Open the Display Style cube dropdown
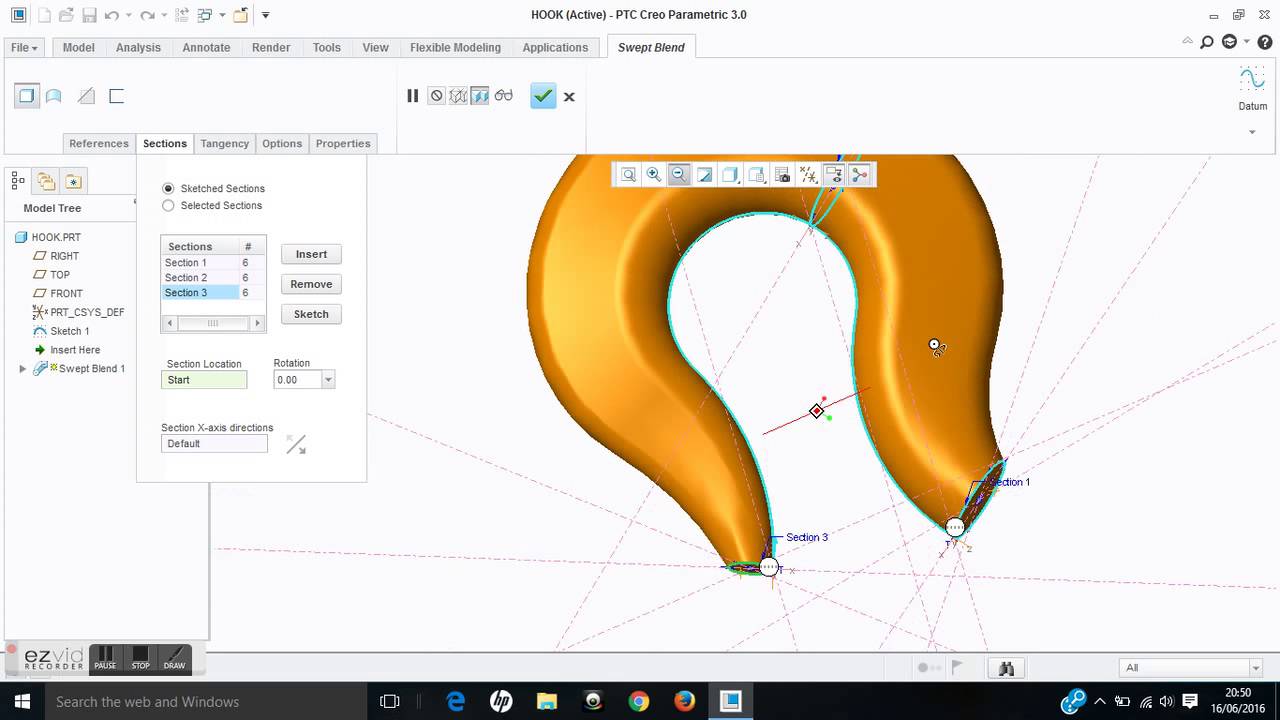 point(730,175)
